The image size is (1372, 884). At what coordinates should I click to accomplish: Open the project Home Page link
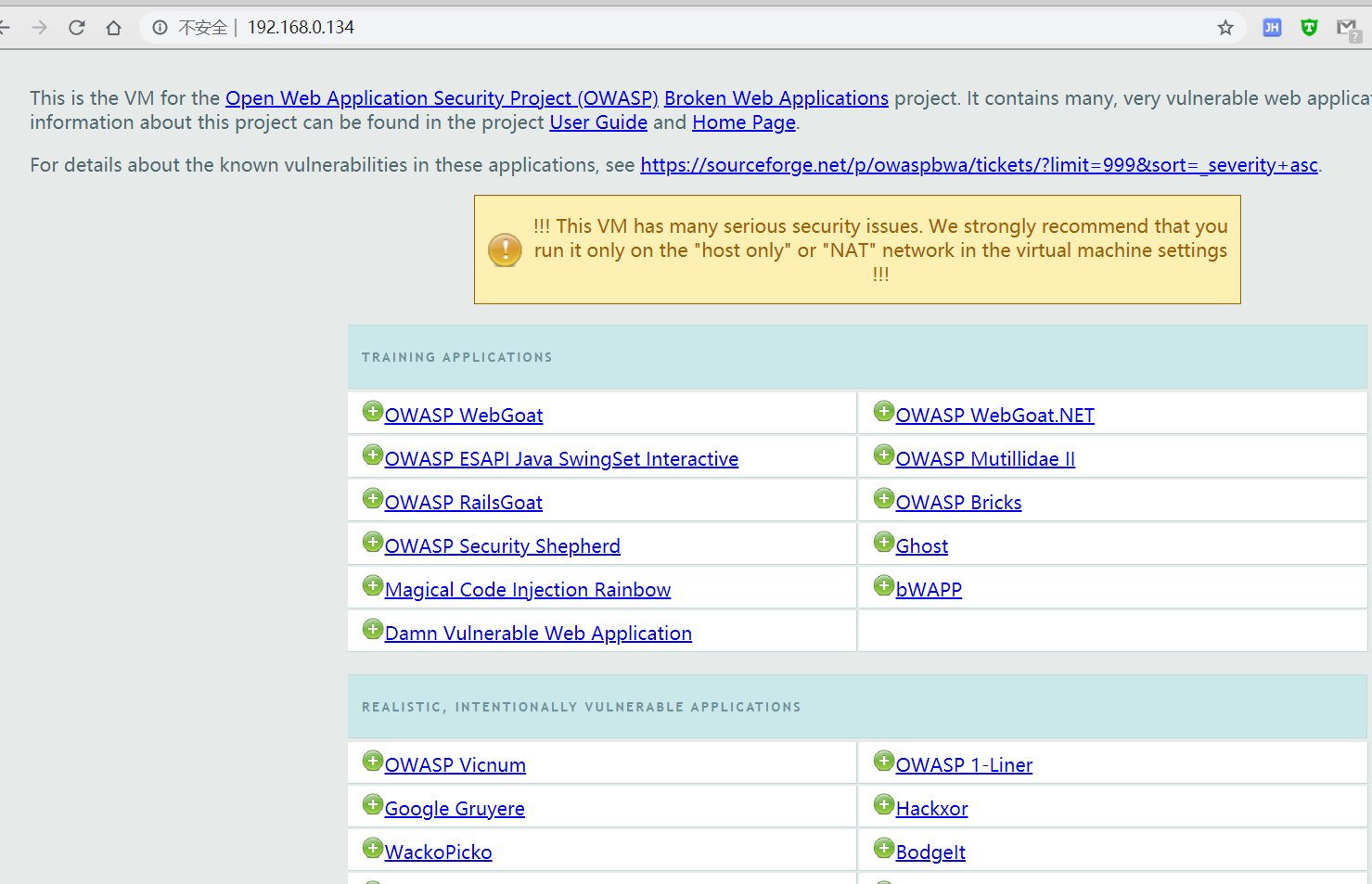[x=742, y=122]
